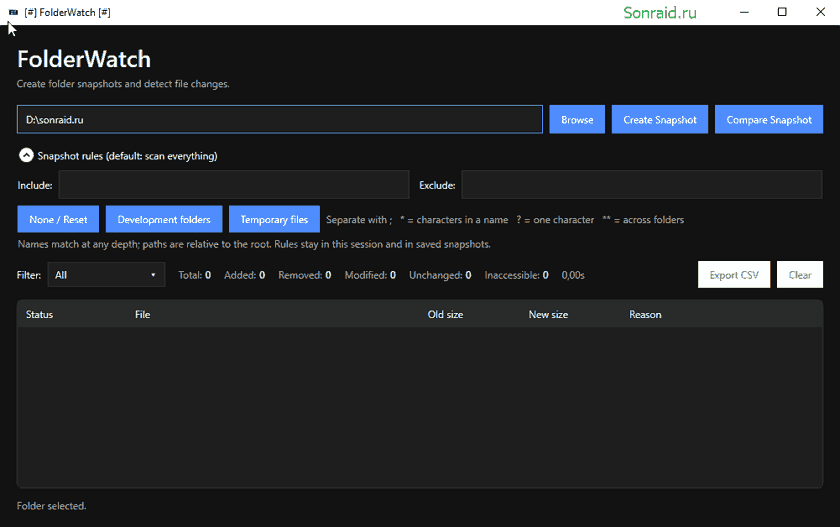Reset rules with None / Reset

pos(58,219)
